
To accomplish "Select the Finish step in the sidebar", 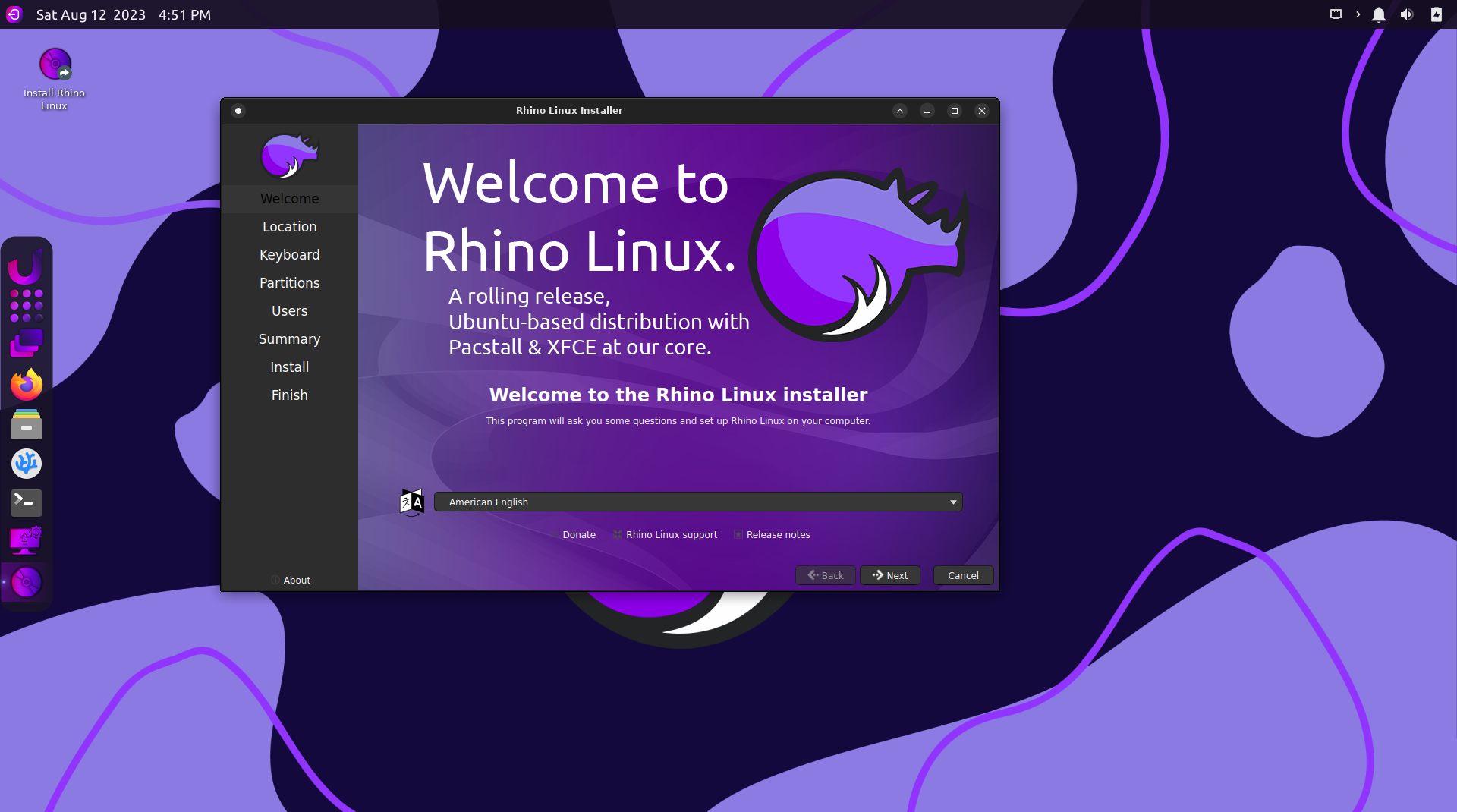I will [289, 395].
